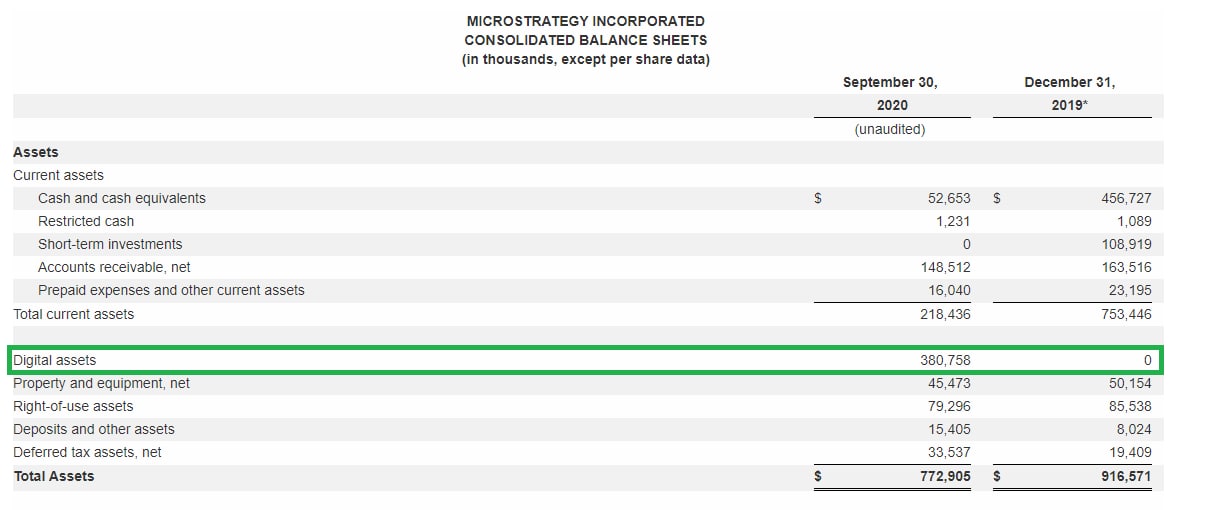Click the Digital assets row label
Viewport: 1216px width, 510px height.
[x=55, y=360]
